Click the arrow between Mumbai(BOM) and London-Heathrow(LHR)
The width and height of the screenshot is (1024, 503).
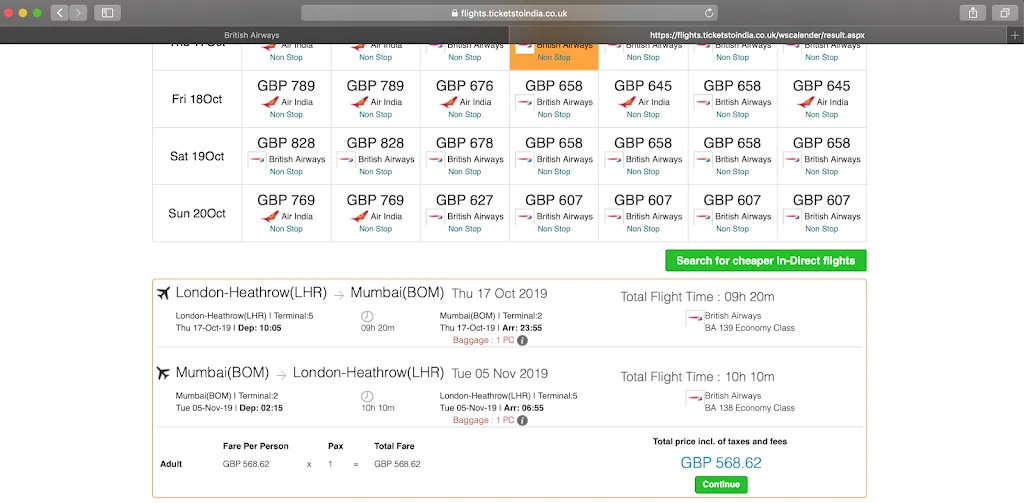[x=281, y=375]
